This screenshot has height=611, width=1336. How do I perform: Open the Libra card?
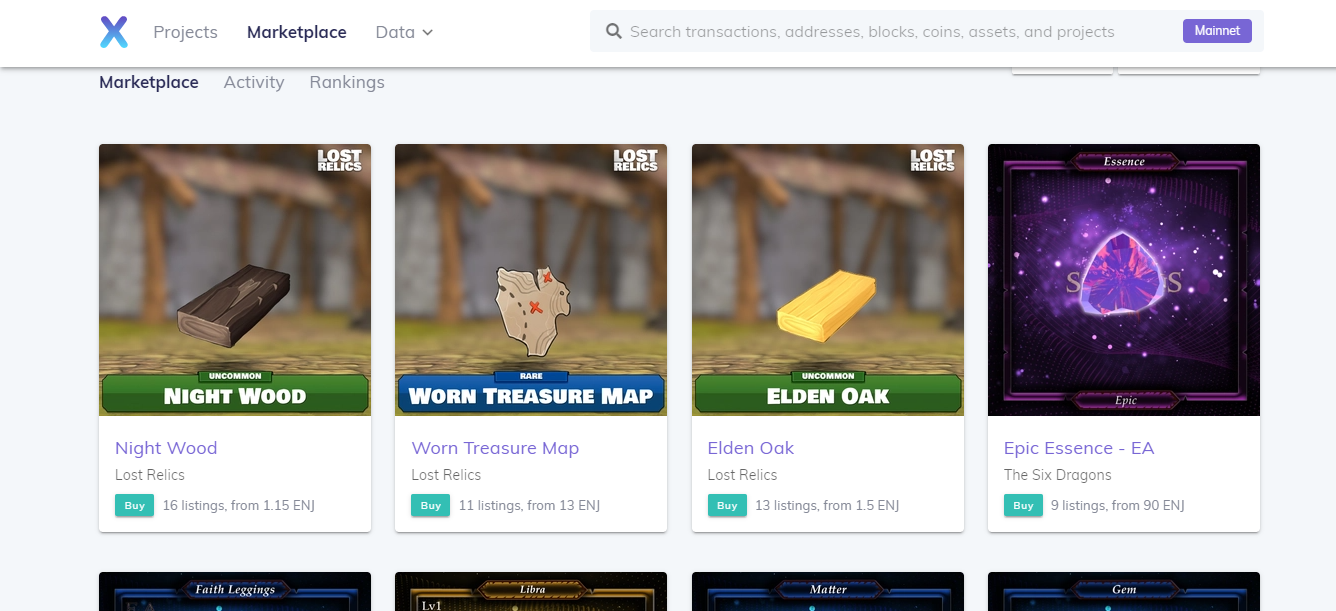coord(531,592)
